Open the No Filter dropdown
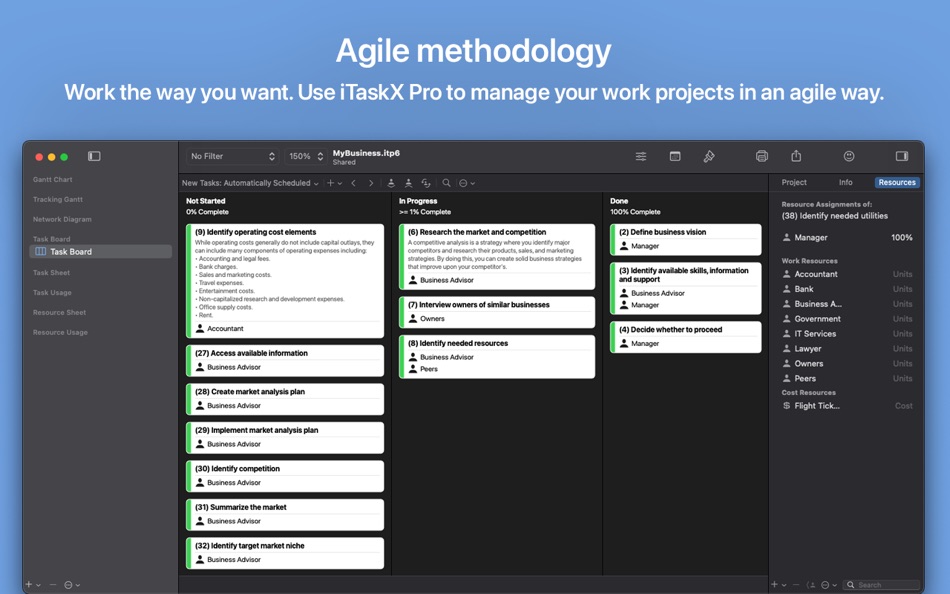 click(232, 156)
